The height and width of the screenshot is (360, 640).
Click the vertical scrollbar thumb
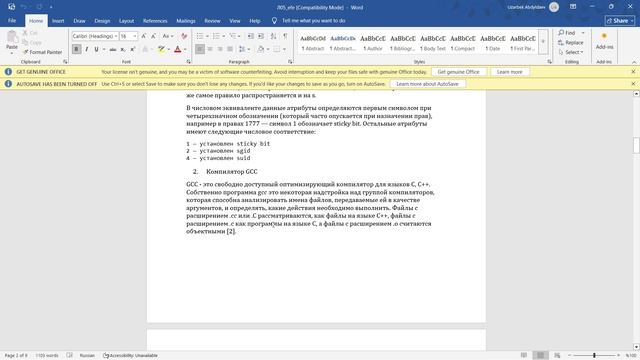point(636,145)
